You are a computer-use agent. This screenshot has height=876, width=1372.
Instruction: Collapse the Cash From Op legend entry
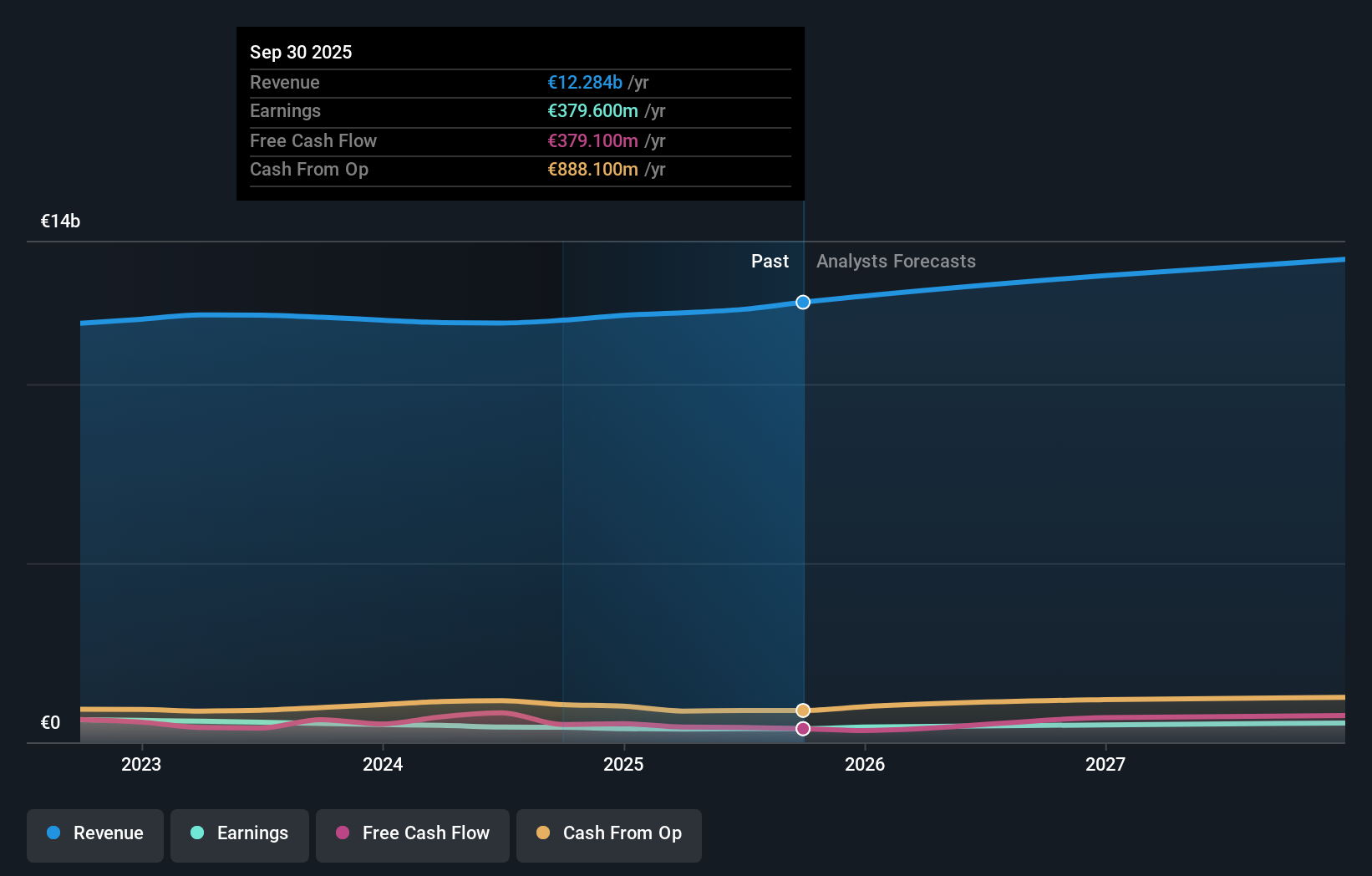(608, 835)
